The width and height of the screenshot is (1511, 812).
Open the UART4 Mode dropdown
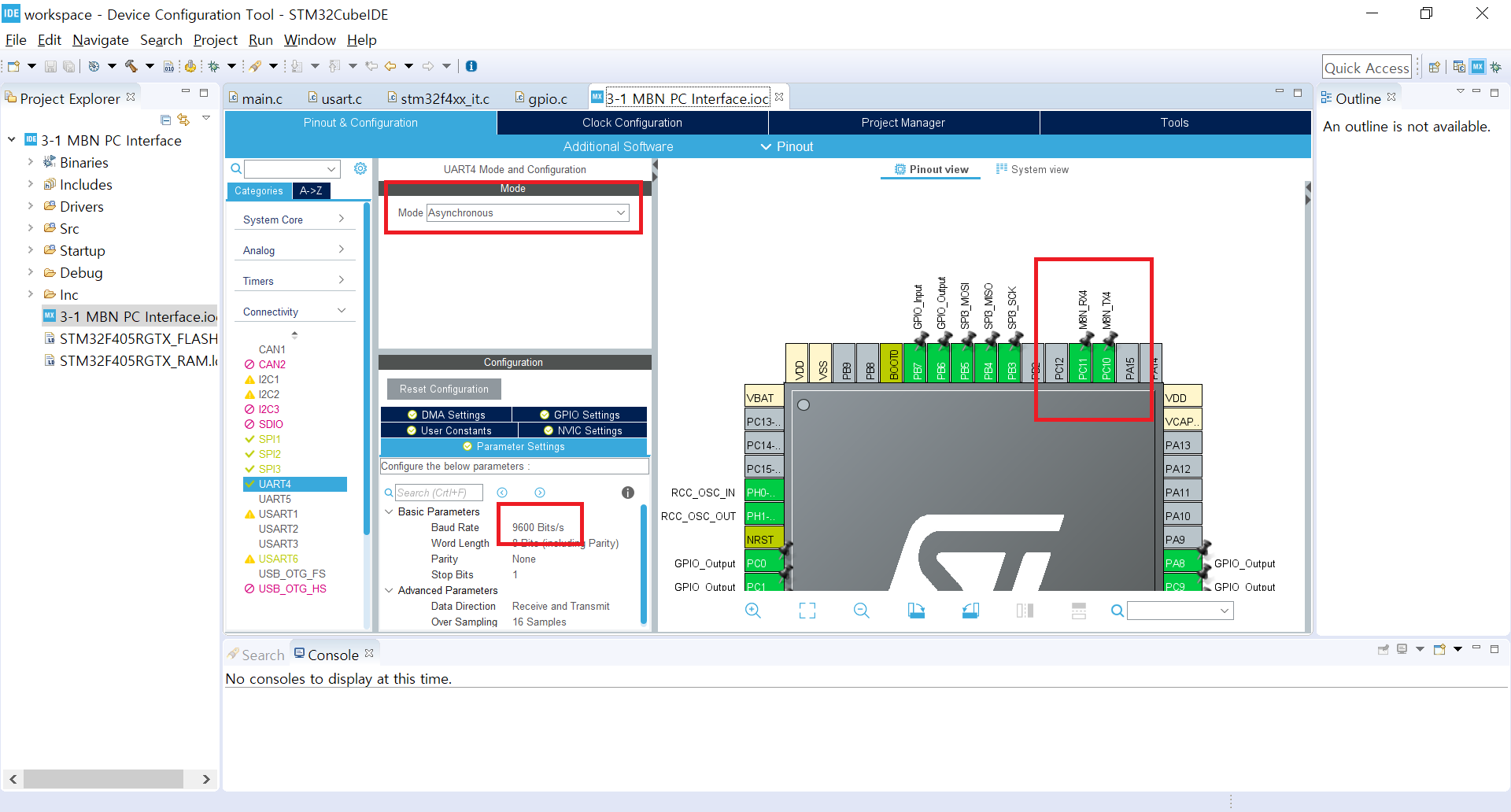[527, 212]
